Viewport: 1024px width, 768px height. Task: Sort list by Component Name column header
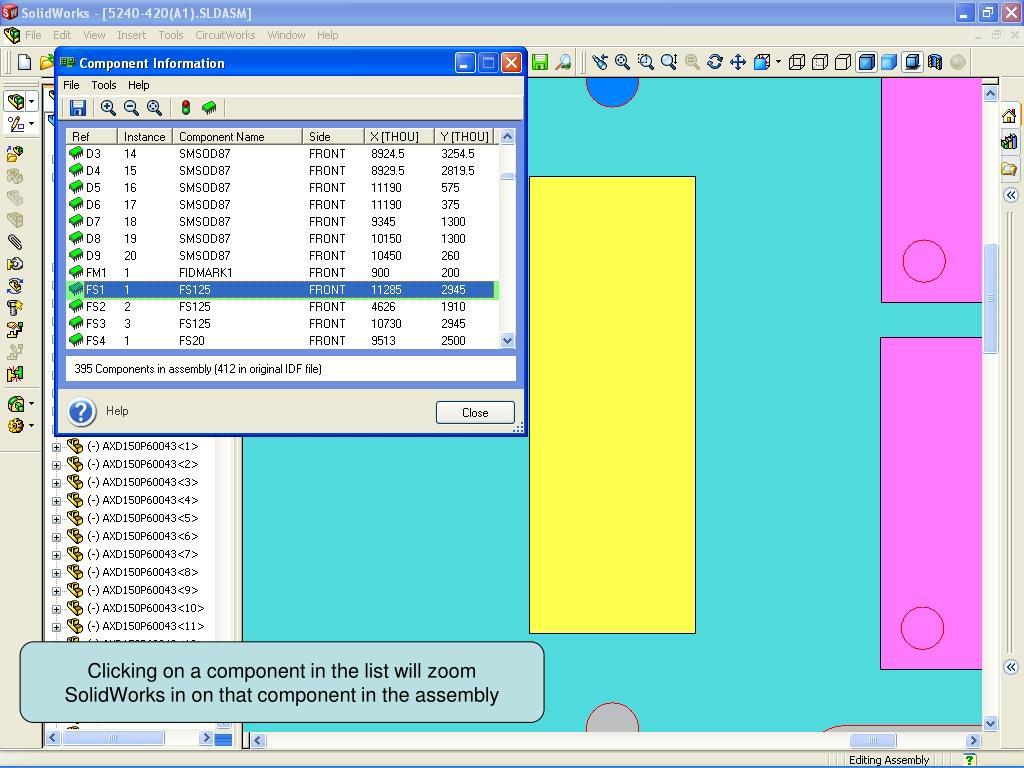pos(237,136)
